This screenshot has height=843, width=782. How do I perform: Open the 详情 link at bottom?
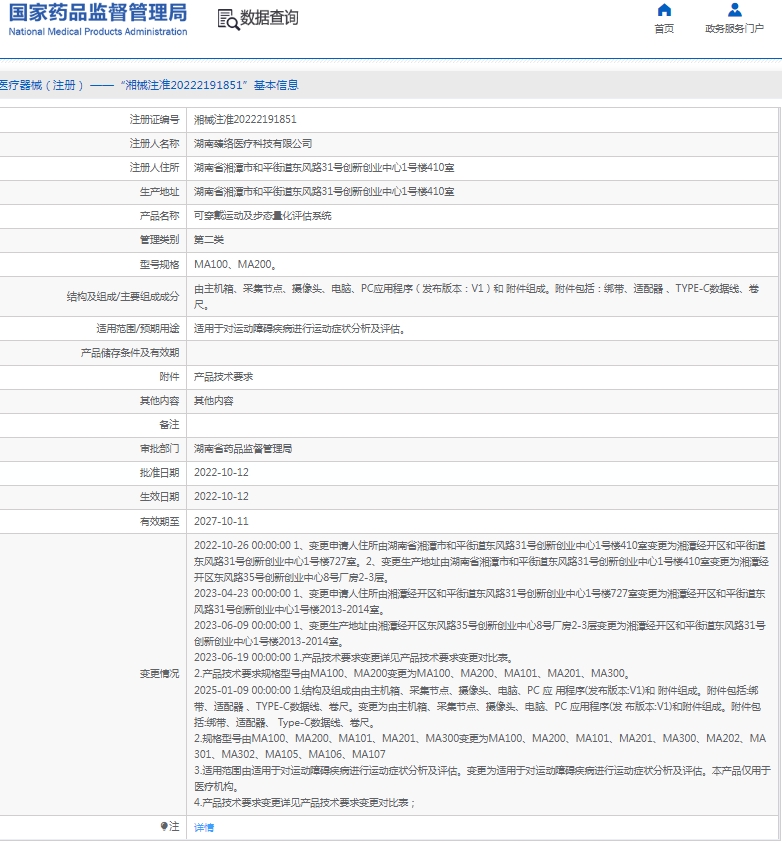(204, 827)
